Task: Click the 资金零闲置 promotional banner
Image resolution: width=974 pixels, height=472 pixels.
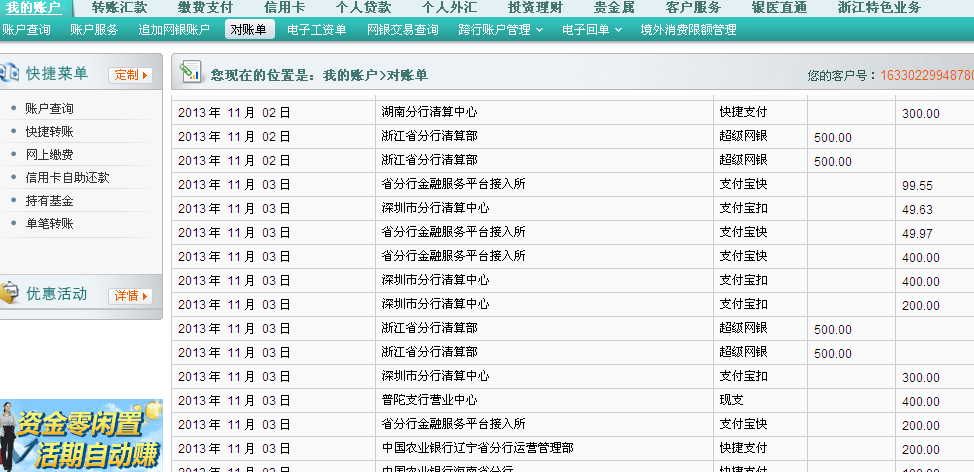Action: [81, 435]
